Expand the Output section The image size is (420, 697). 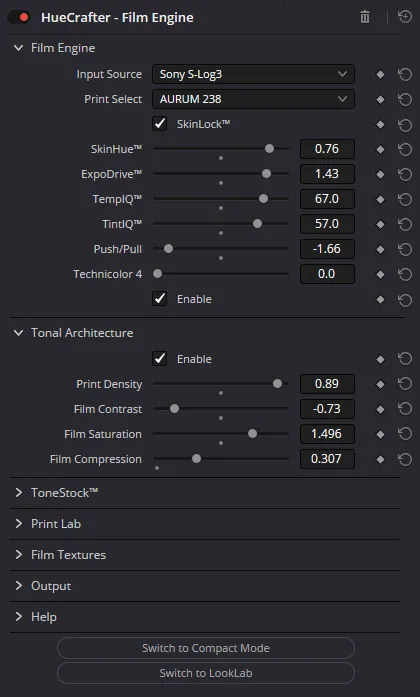(19, 586)
